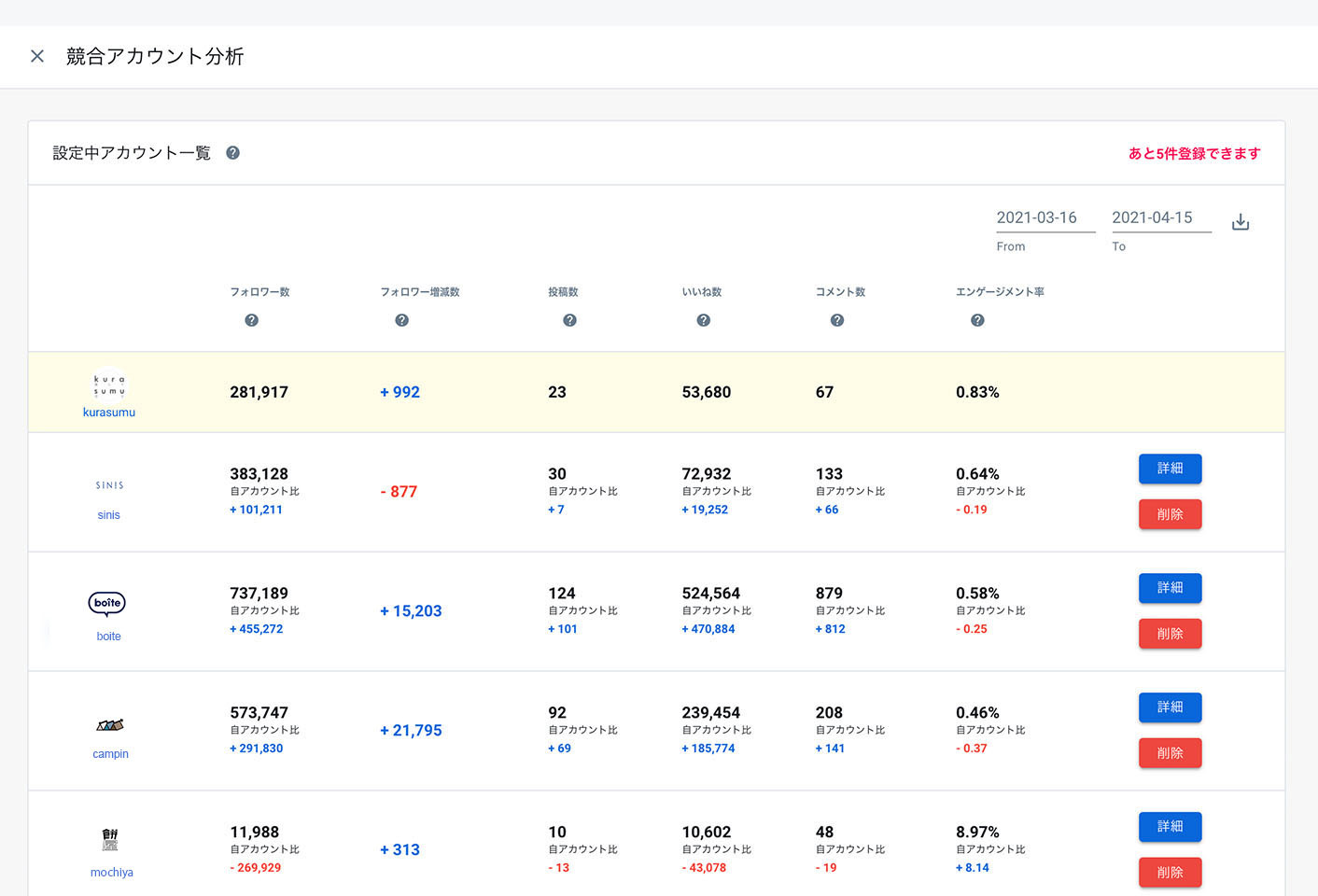Click help icon under エンゲージメント率
This screenshot has width=1318, height=896.
(x=977, y=320)
